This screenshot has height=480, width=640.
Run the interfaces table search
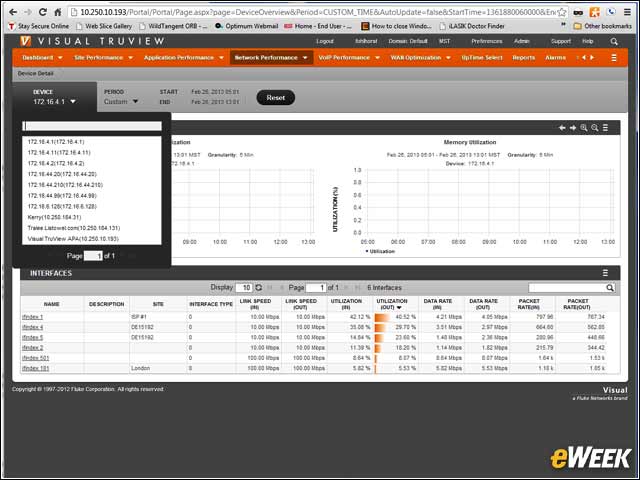click(610, 288)
